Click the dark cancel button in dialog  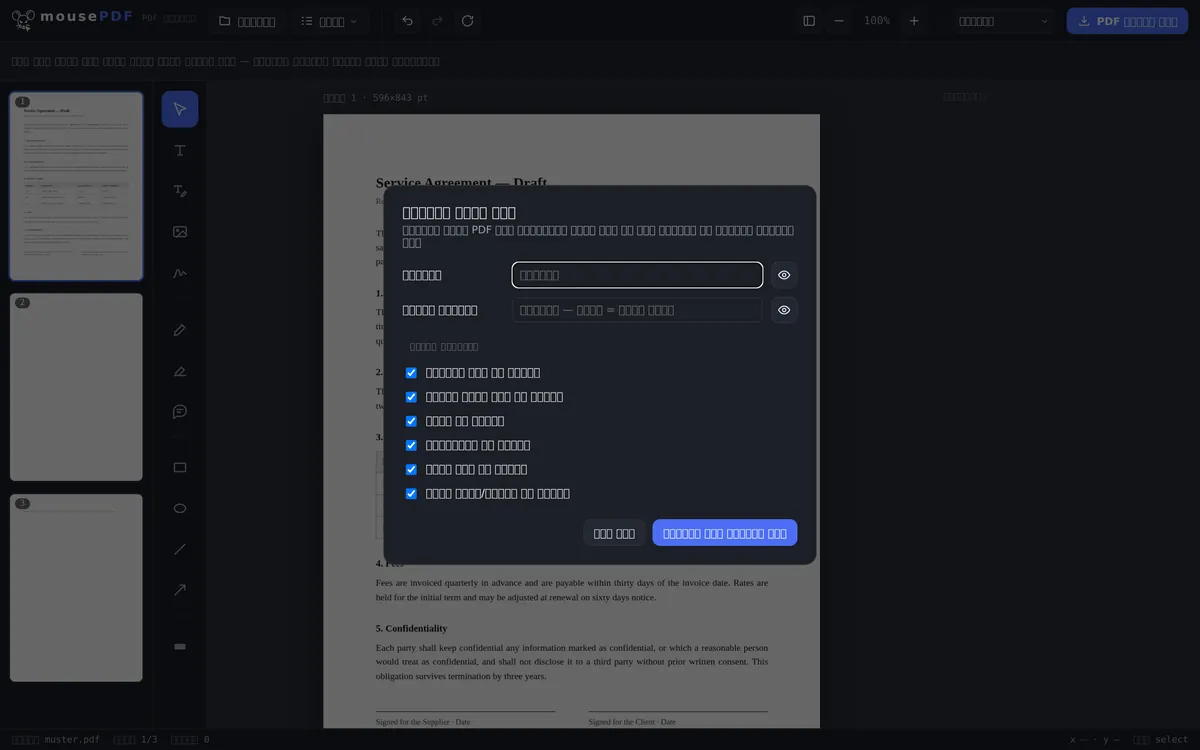pos(614,533)
